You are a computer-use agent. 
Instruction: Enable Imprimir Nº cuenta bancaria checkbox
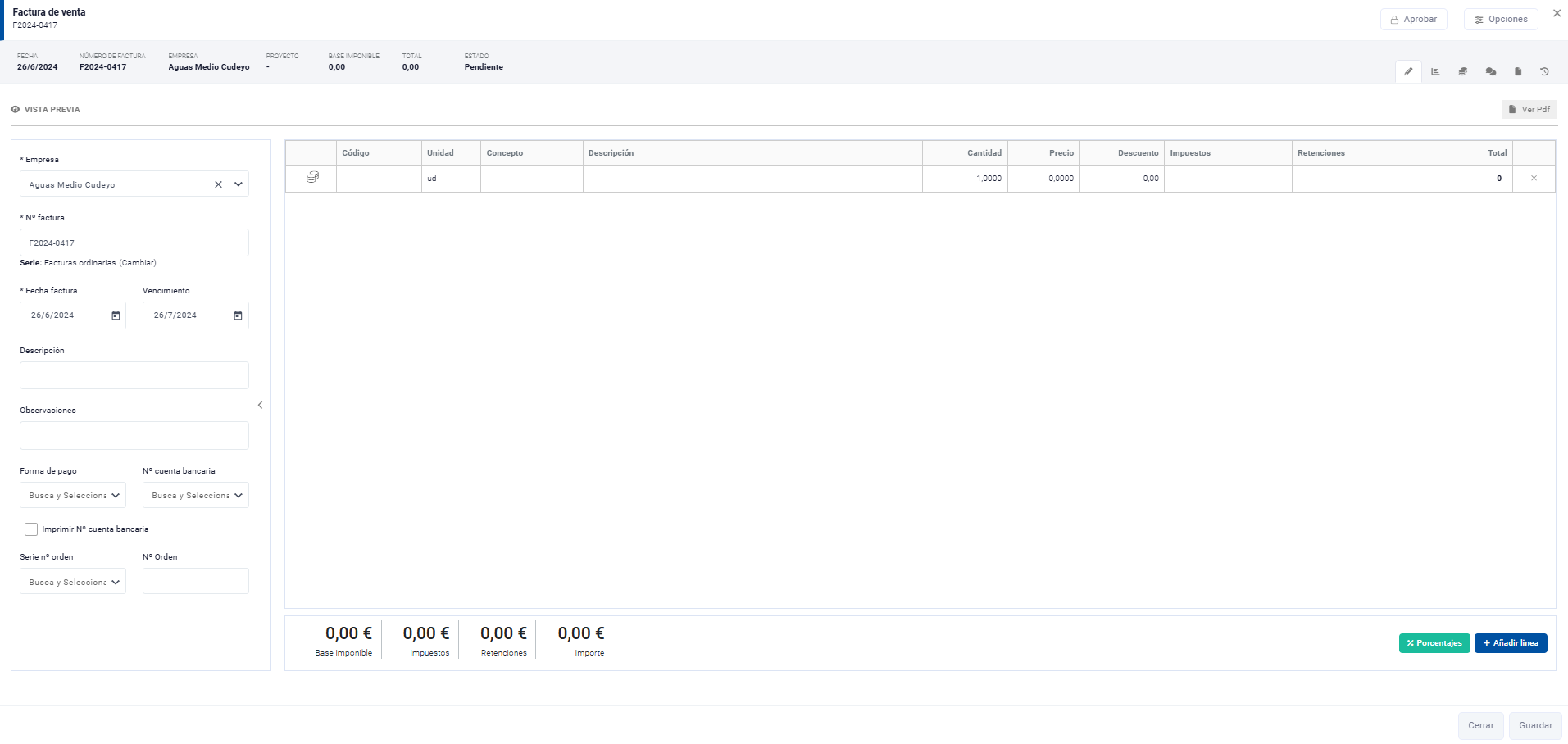click(x=31, y=529)
